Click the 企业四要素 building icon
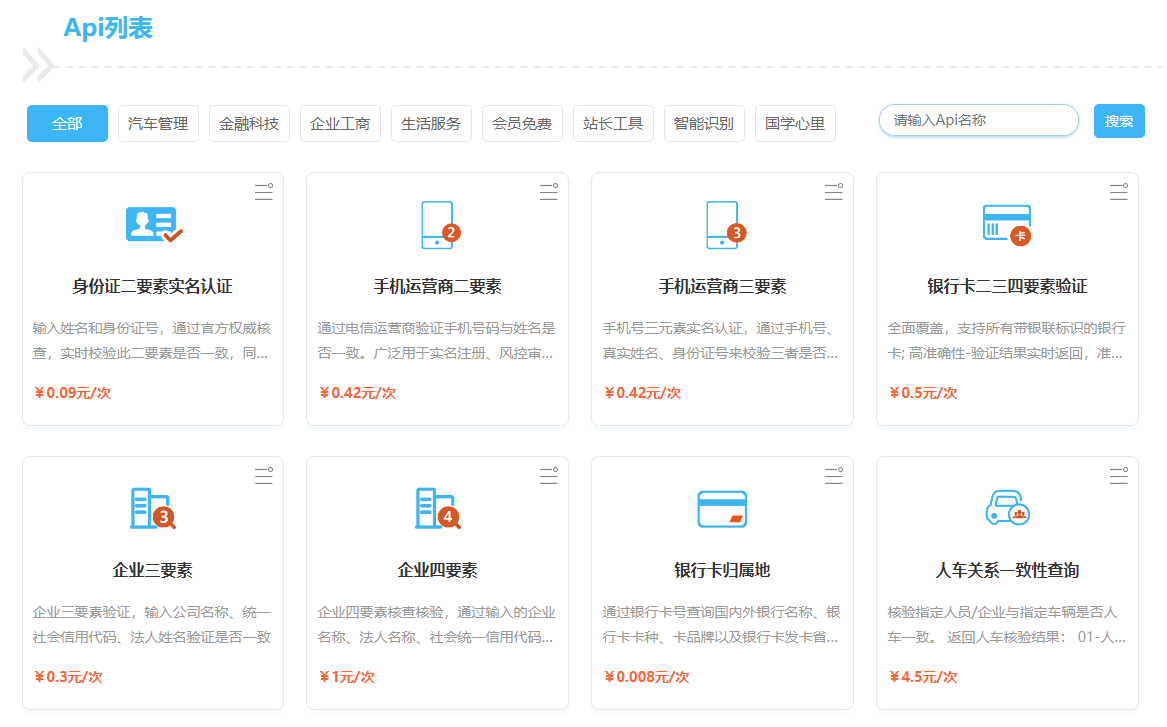 pyautogui.click(x=437, y=509)
